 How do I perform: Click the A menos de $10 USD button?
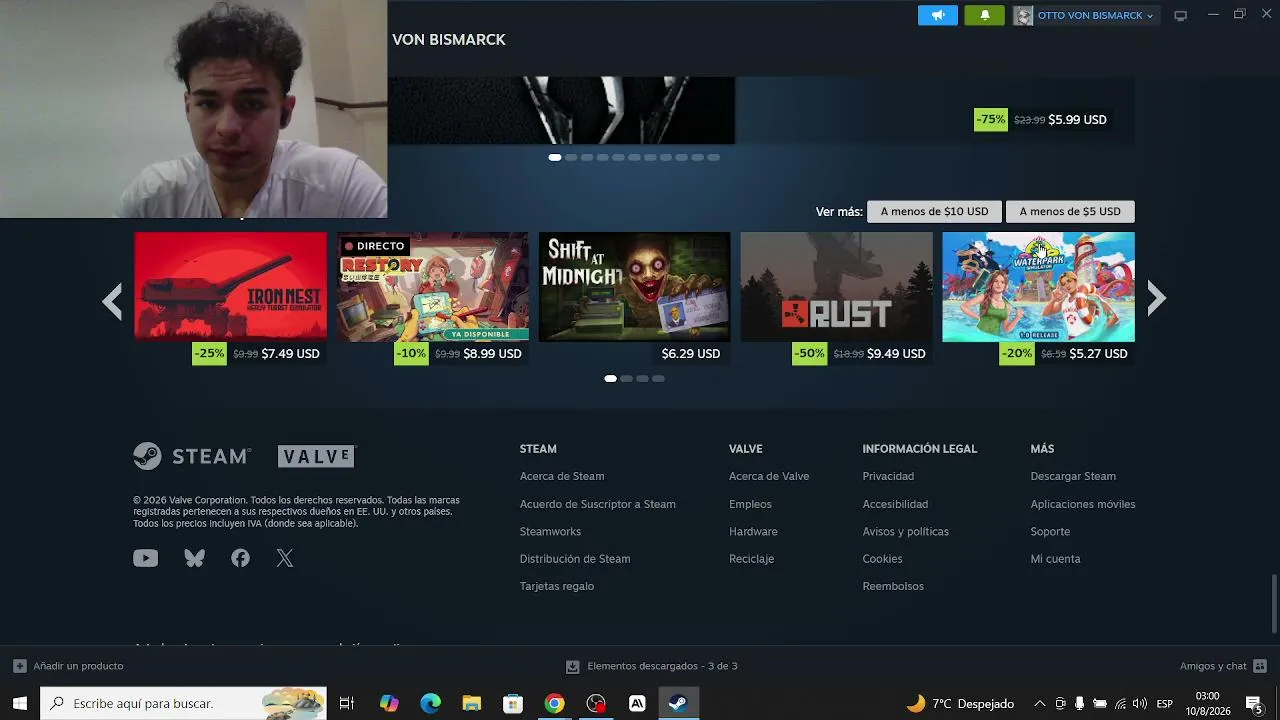pyautogui.click(x=934, y=212)
